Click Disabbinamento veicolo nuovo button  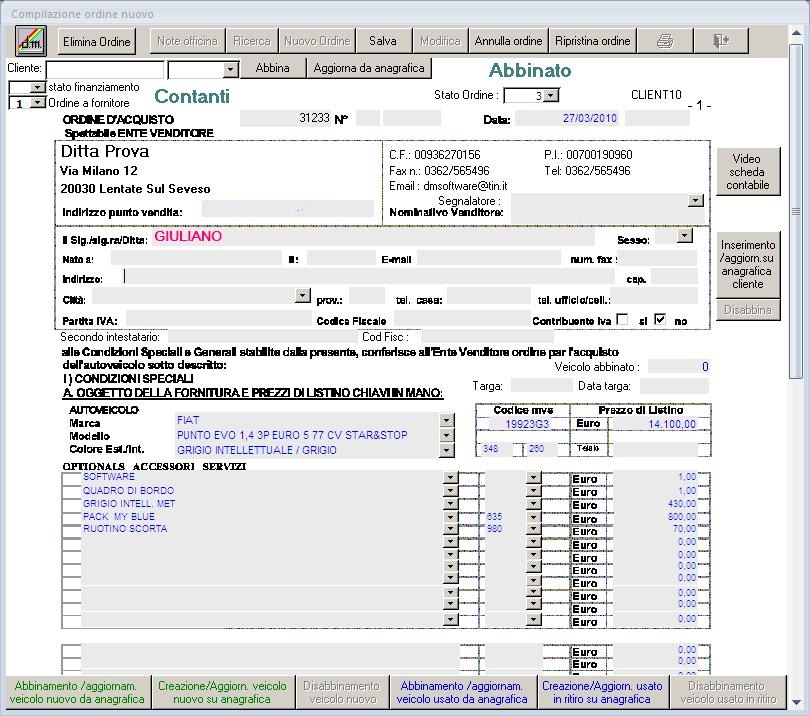pos(342,692)
